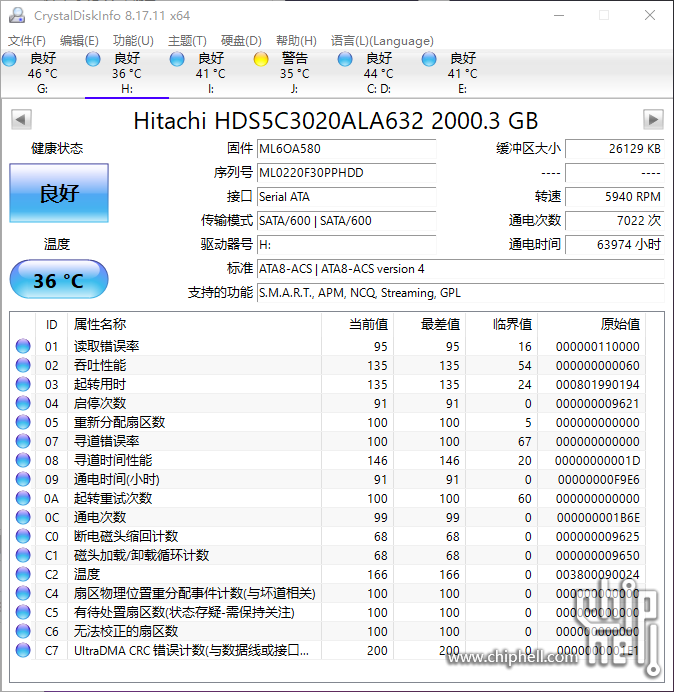Image resolution: width=674 pixels, height=692 pixels.
Task: Select the yellow warning icon for drive J:
Action: click(x=261, y=59)
